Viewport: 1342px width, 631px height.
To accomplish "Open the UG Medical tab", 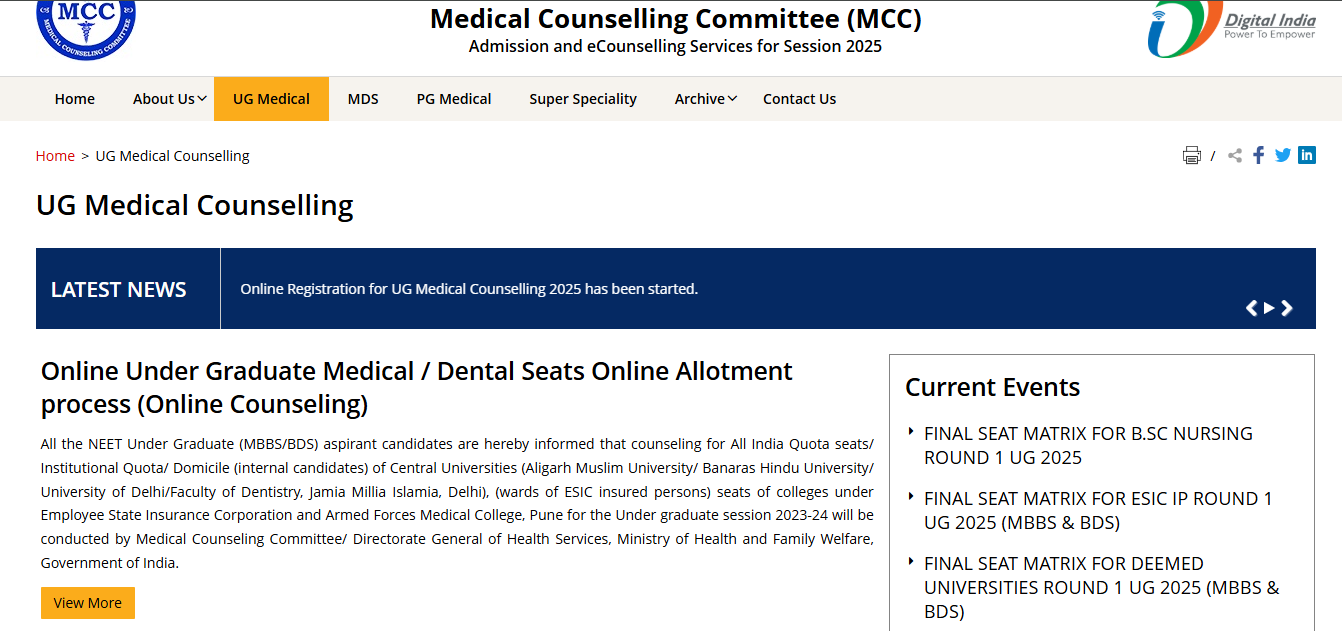I will (271, 99).
